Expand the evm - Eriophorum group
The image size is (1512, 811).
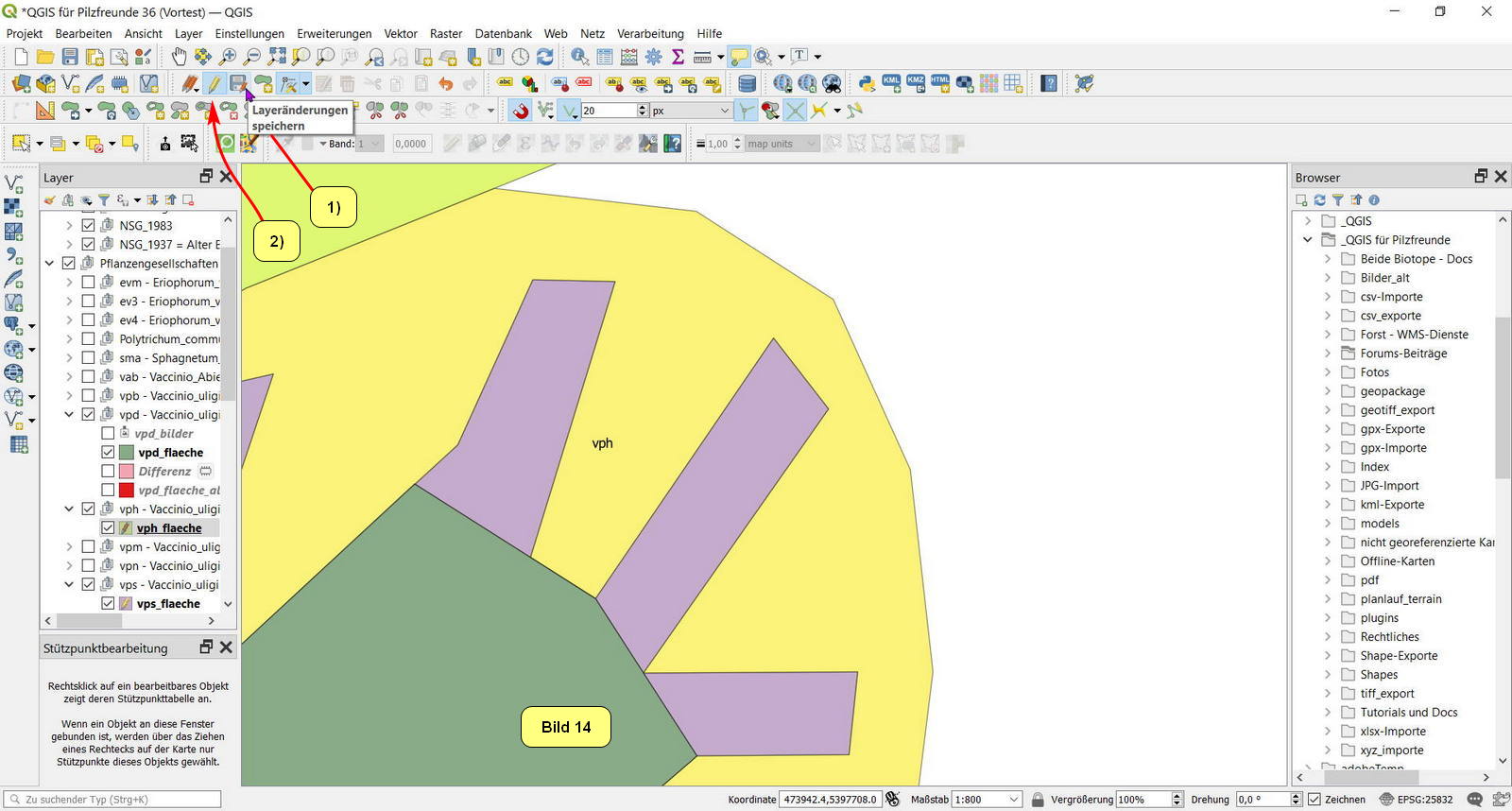tap(69, 283)
